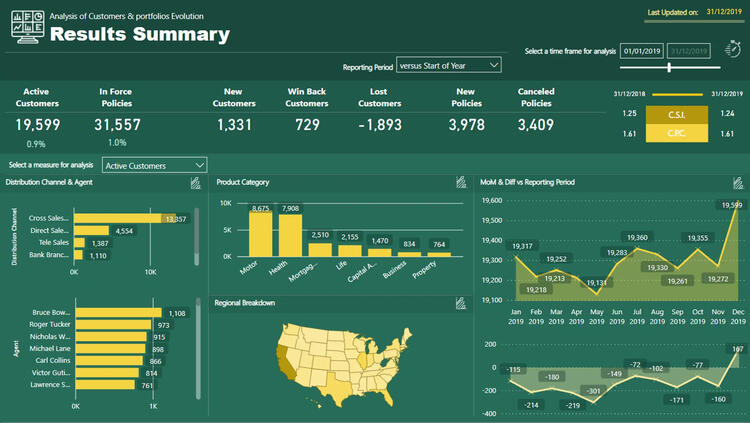Click the time frame slider handle
The width and height of the screenshot is (750, 423).
(669, 67)
